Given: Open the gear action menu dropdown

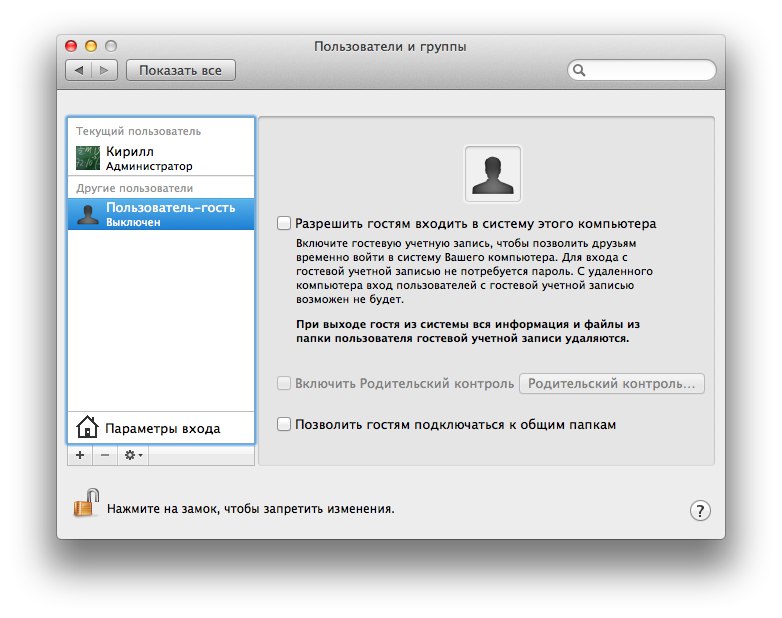Looking at the screenshot, I should coord(133,455).
